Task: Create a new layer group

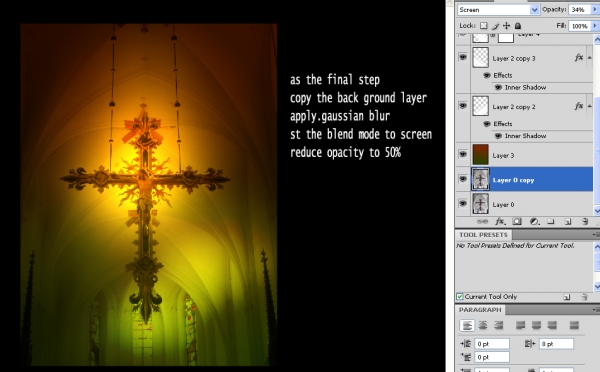Action: point(551,222)
